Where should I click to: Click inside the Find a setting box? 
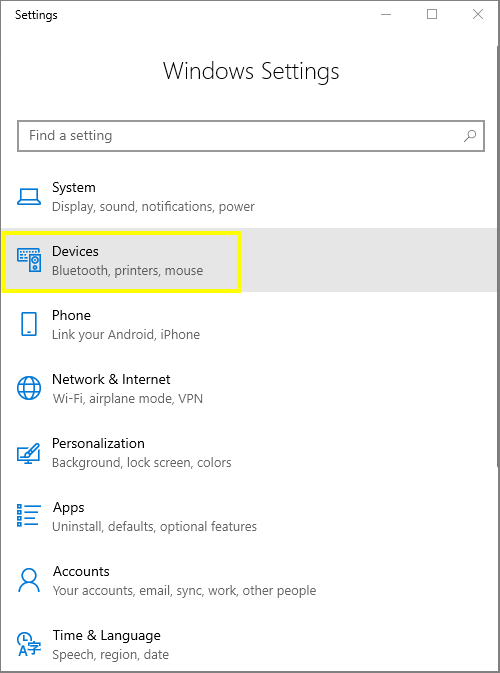pos(251,136)
